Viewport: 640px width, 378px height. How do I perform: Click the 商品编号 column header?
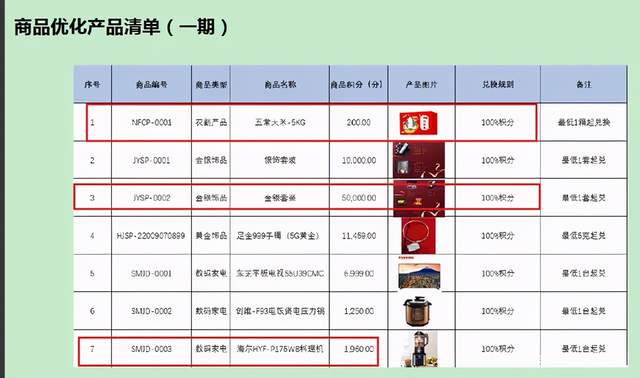pos(151,84)
